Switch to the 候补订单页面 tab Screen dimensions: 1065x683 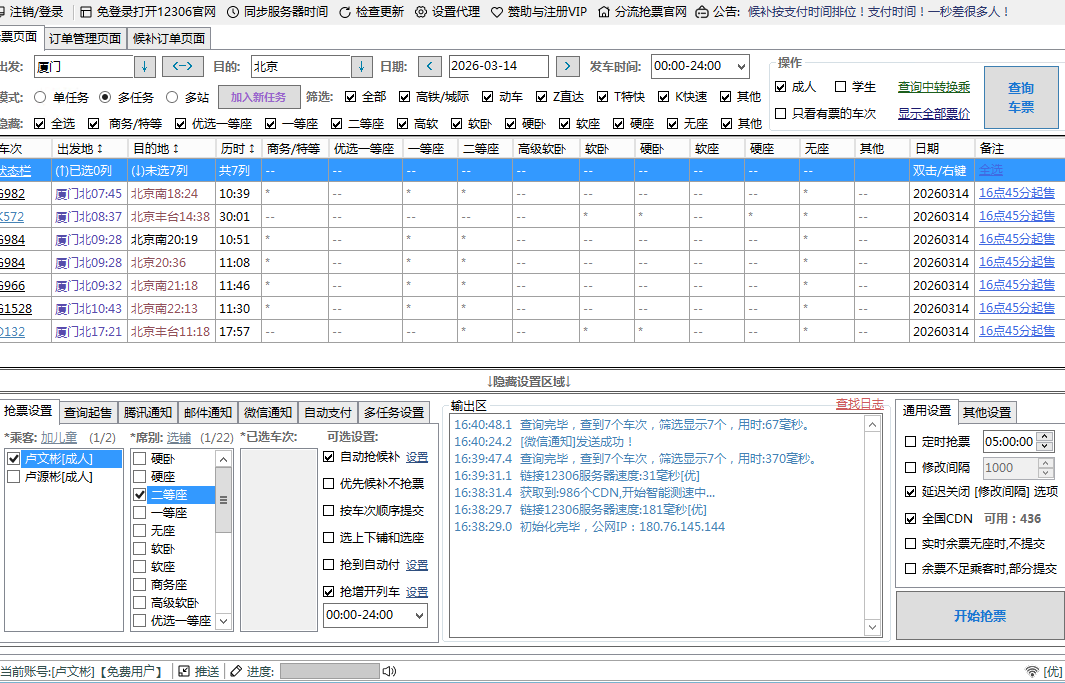170,38
